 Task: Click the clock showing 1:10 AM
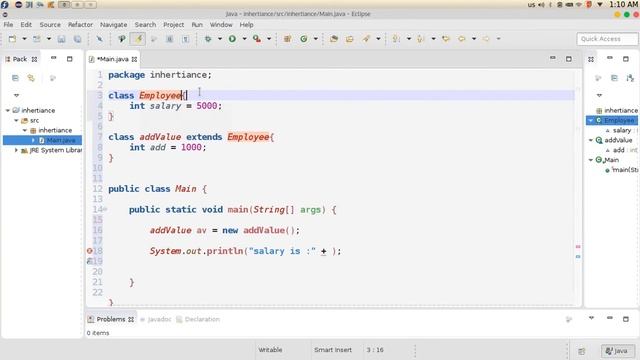click(623, 4)
